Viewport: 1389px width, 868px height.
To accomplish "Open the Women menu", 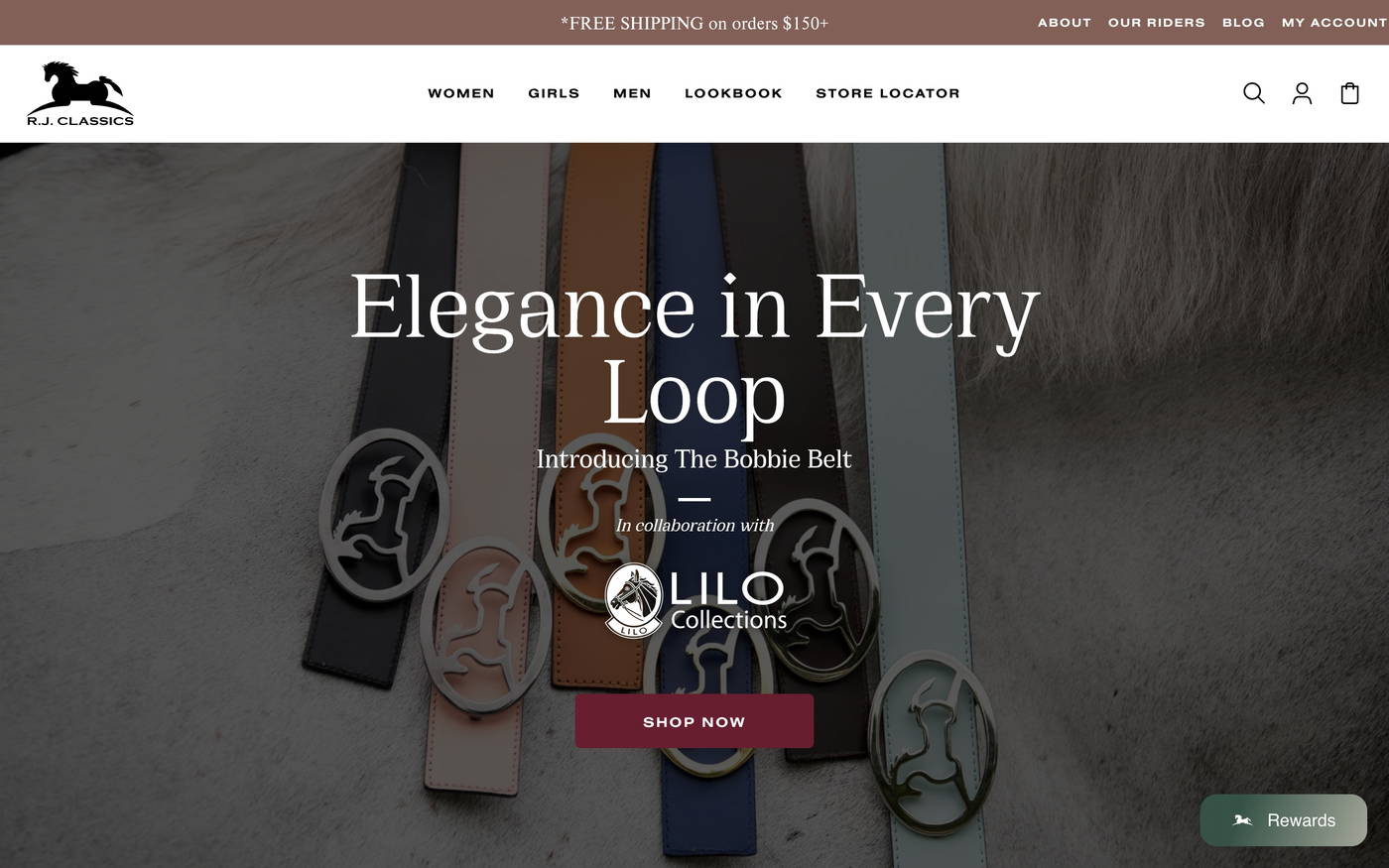I will pyautogui.click(x=461, y=93).
